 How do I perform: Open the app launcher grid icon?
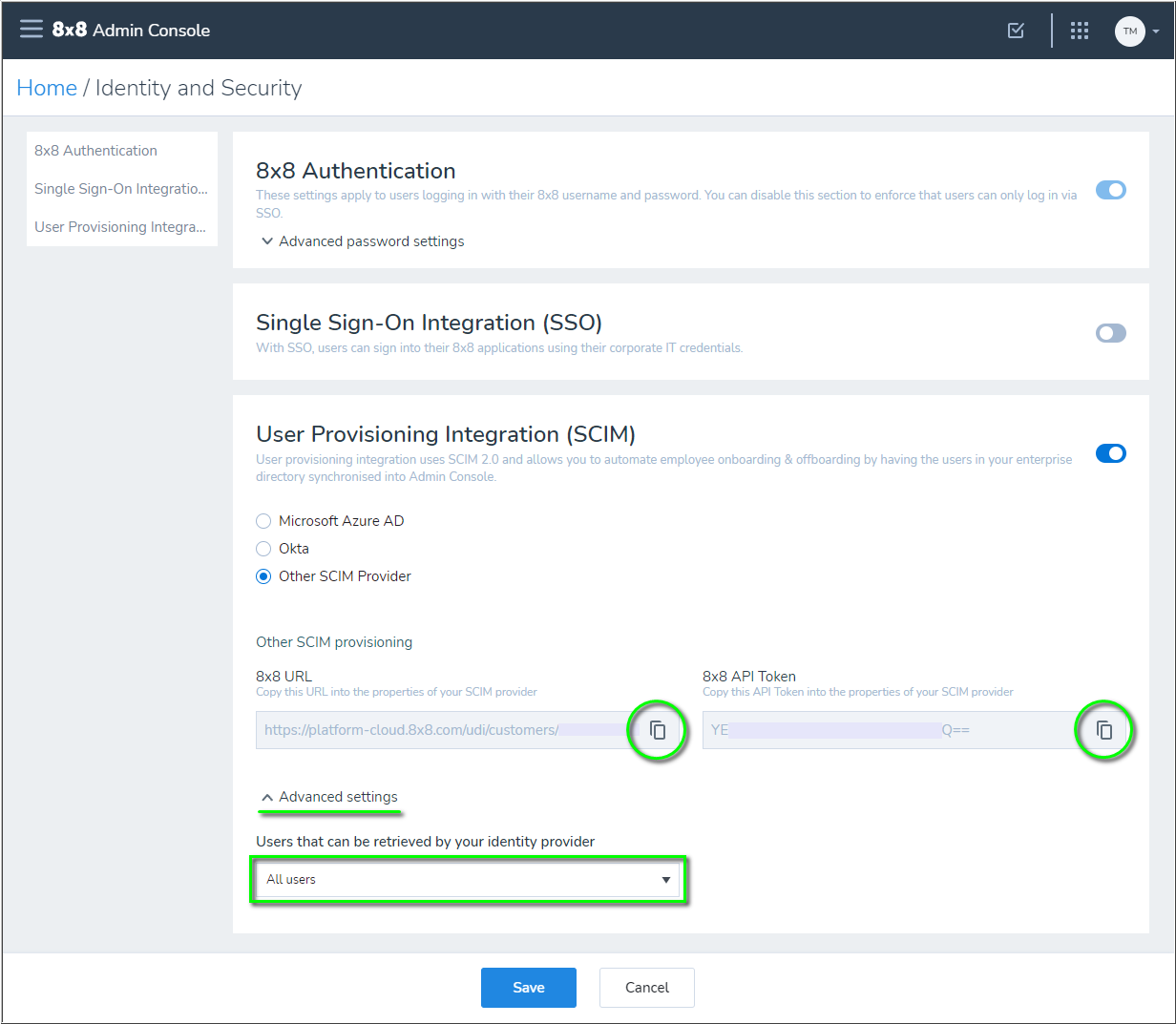[x=1080, y=31]
